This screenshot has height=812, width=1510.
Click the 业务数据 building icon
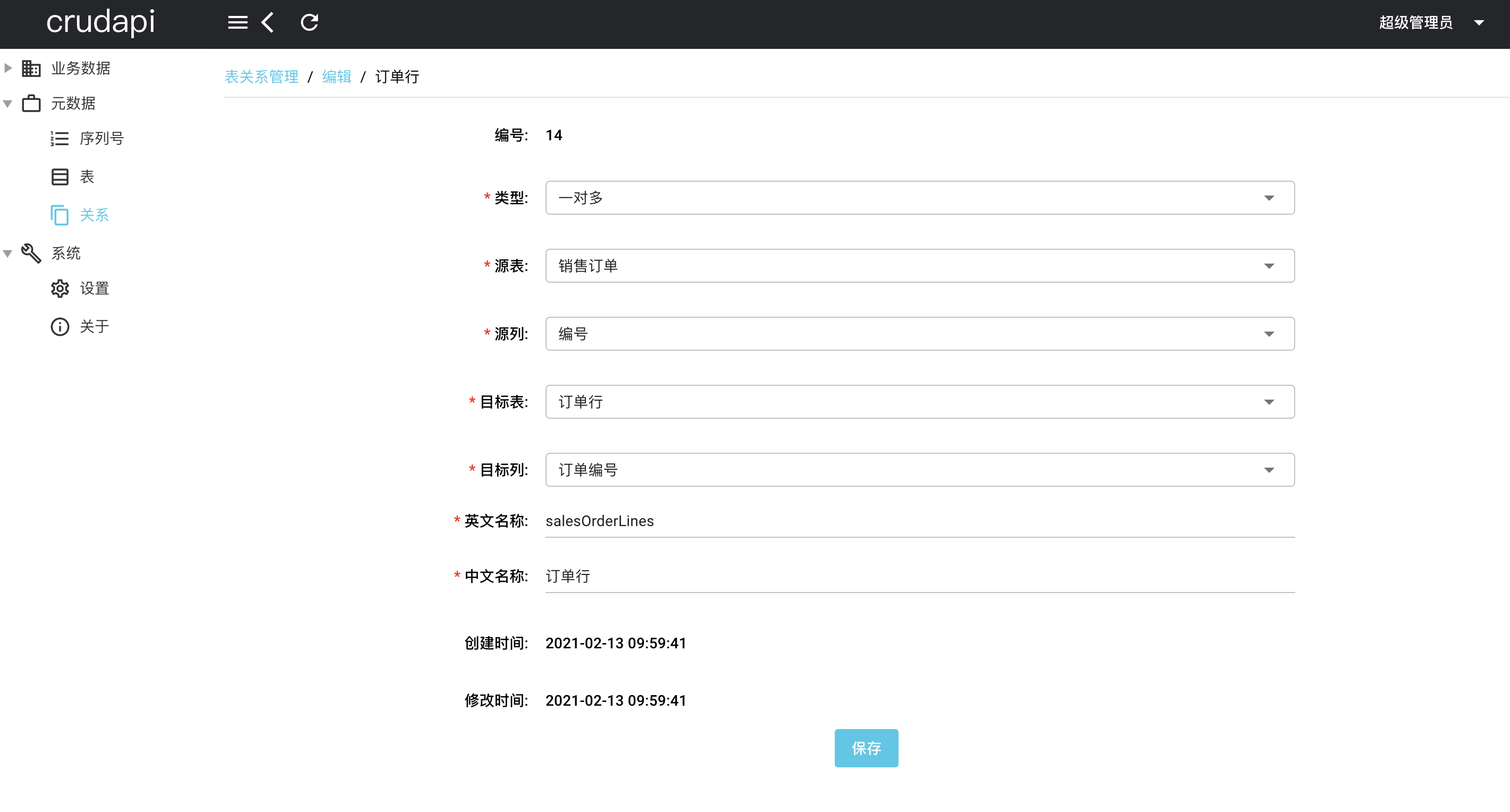pos(30,67)
